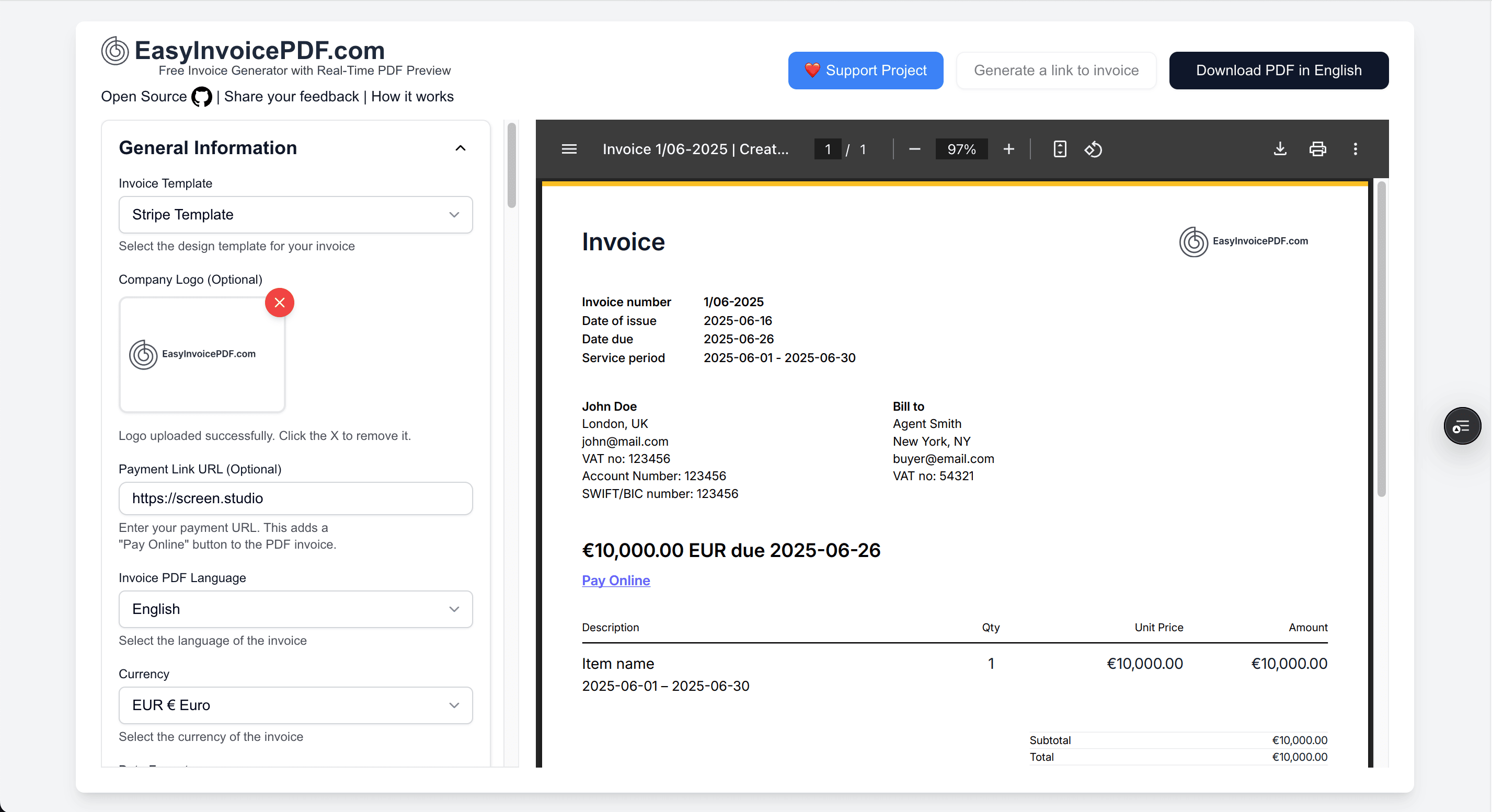Click '€10,000.00 EUR due 2025-06-26' heading

[x=731, y=550]
